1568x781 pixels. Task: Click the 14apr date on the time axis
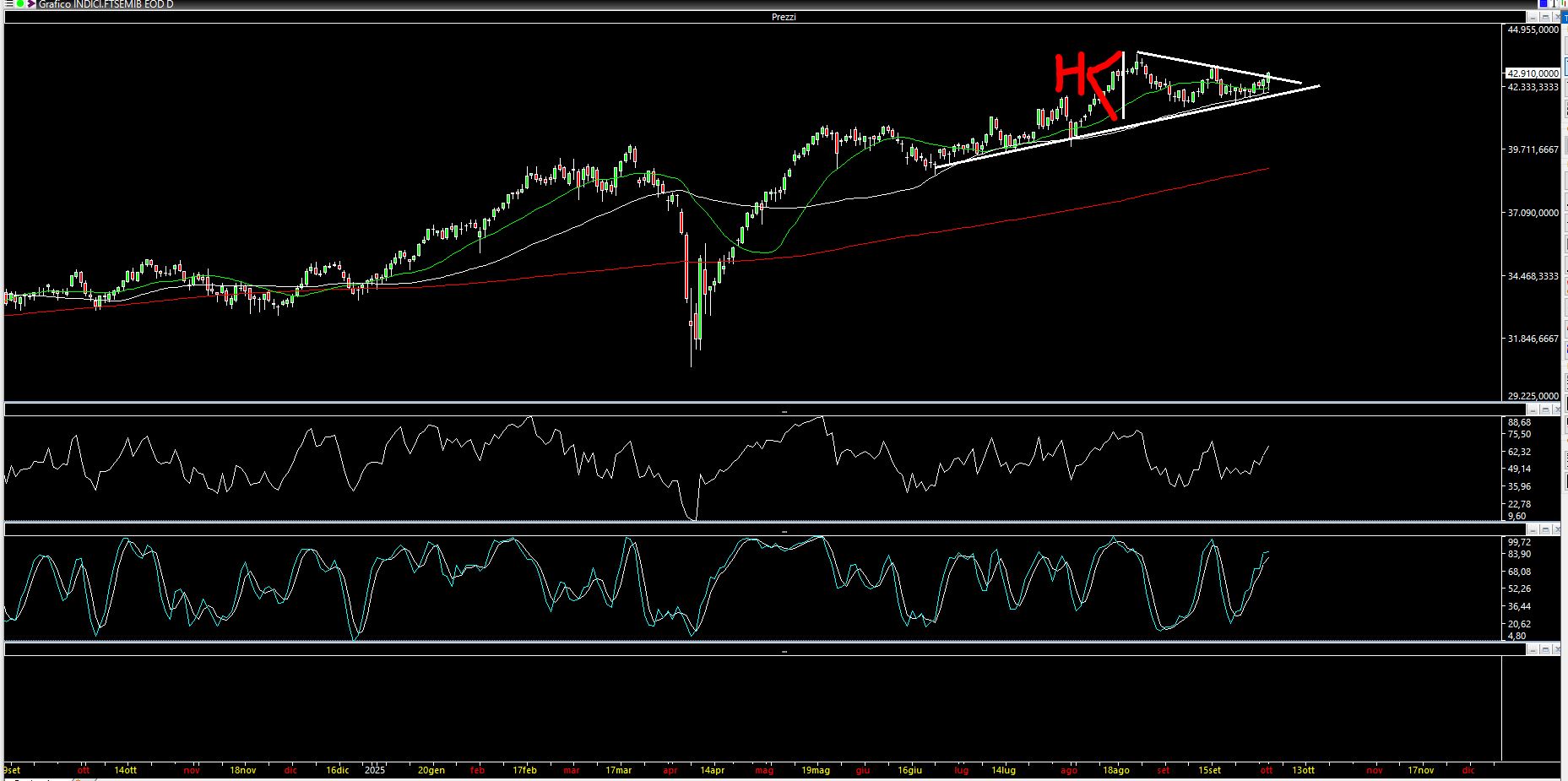(713, 770)
